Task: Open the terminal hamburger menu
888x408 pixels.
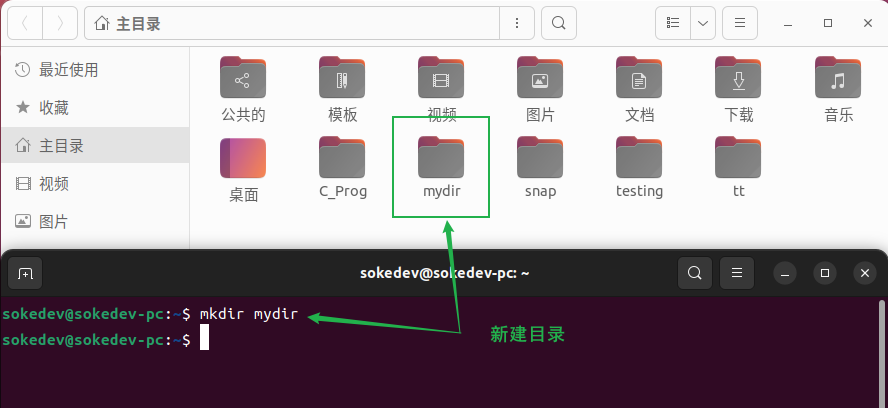Action: point(737,273)
